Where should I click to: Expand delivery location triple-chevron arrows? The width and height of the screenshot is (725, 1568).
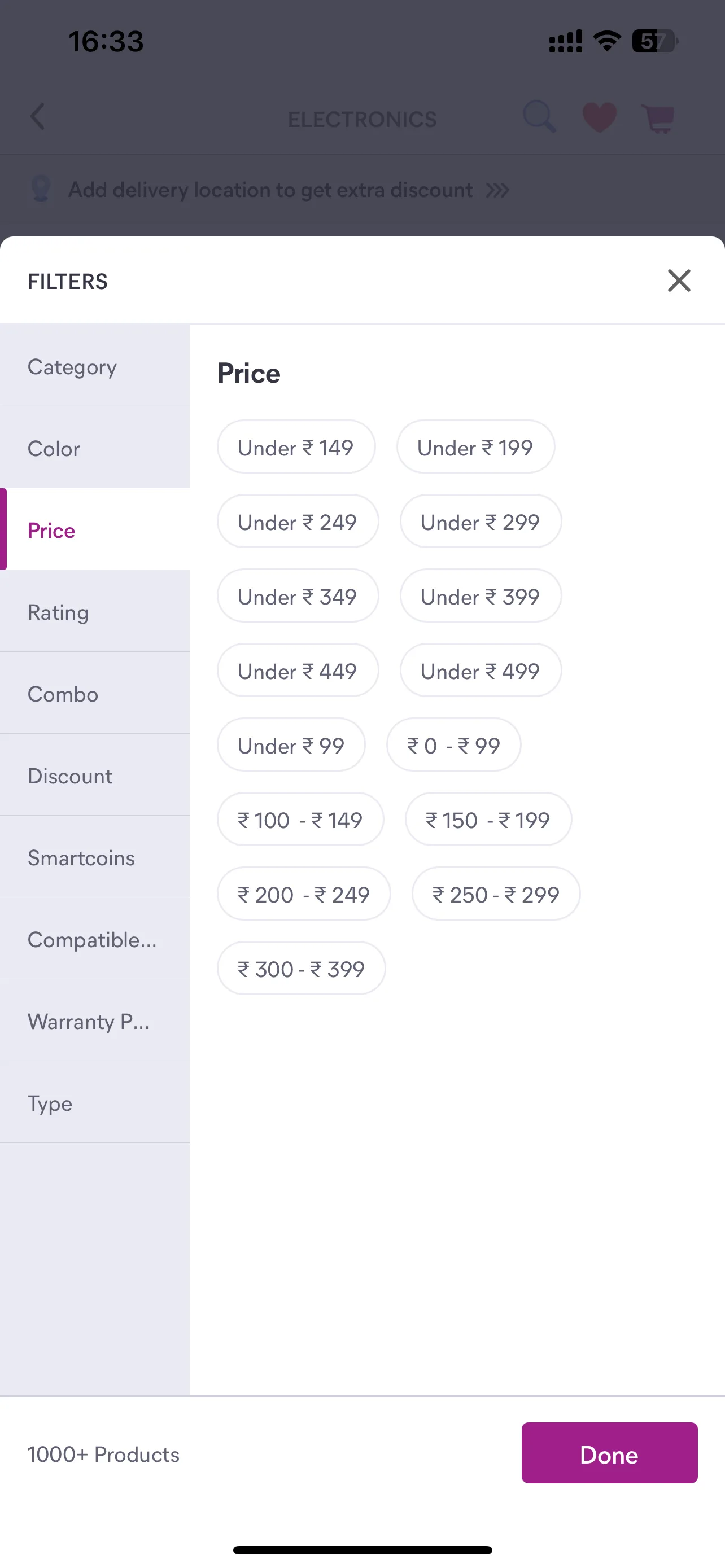tap(497, 191)
